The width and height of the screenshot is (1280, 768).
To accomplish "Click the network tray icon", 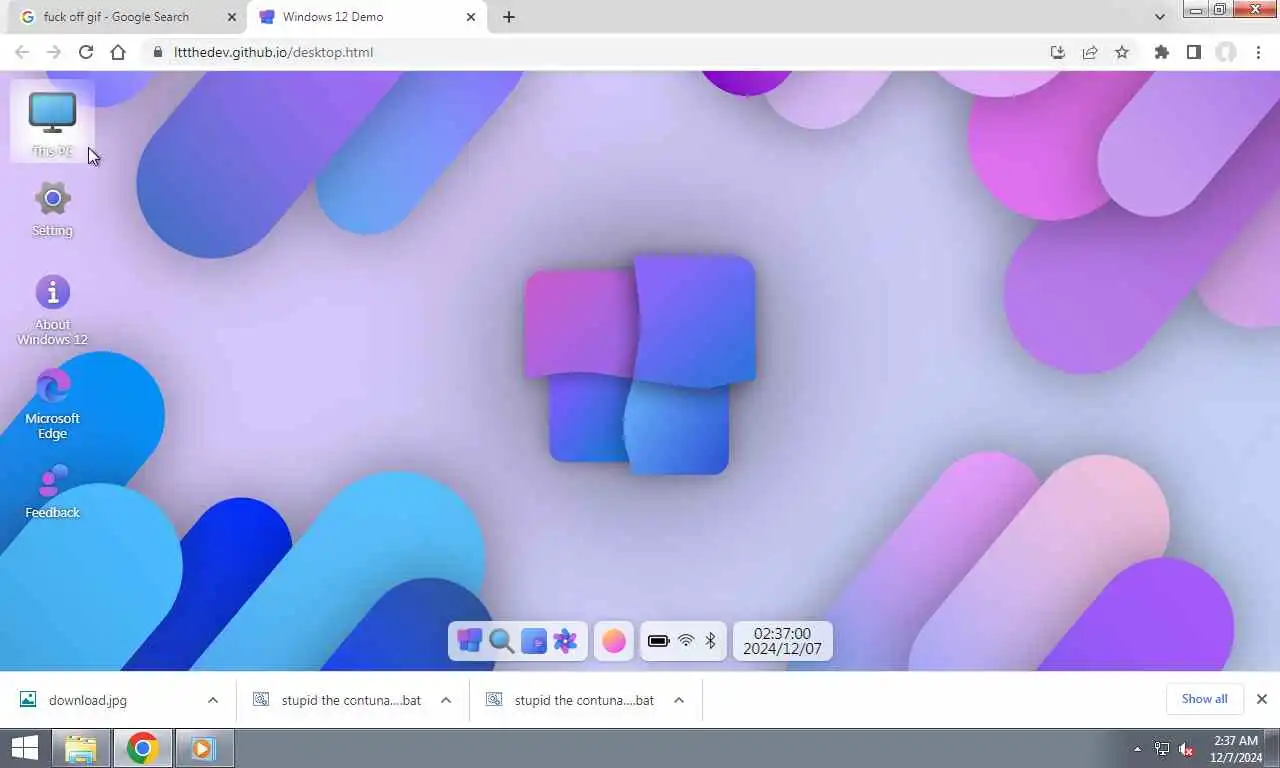I will (x=1162, y=749).
